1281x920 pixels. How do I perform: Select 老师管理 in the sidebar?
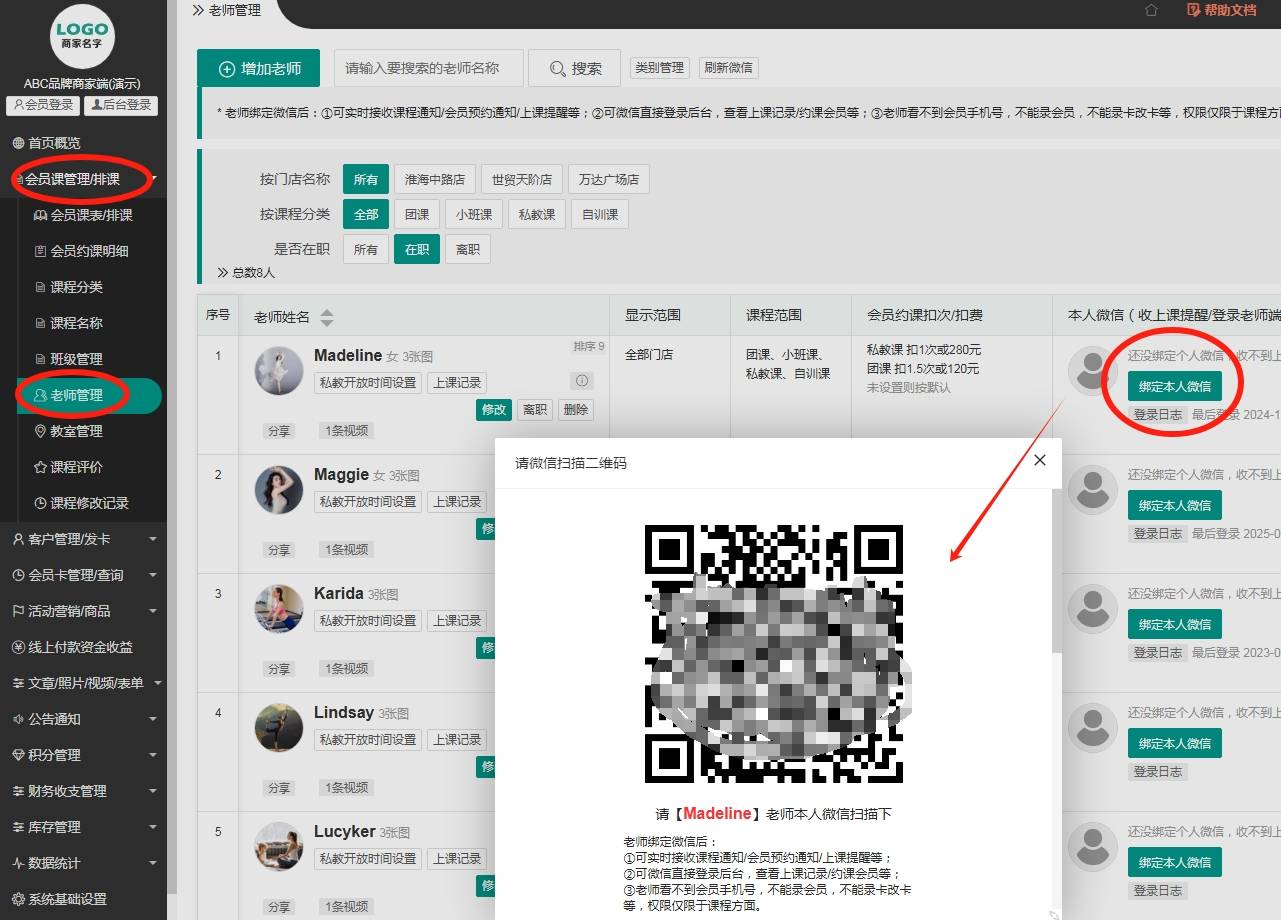91,395
